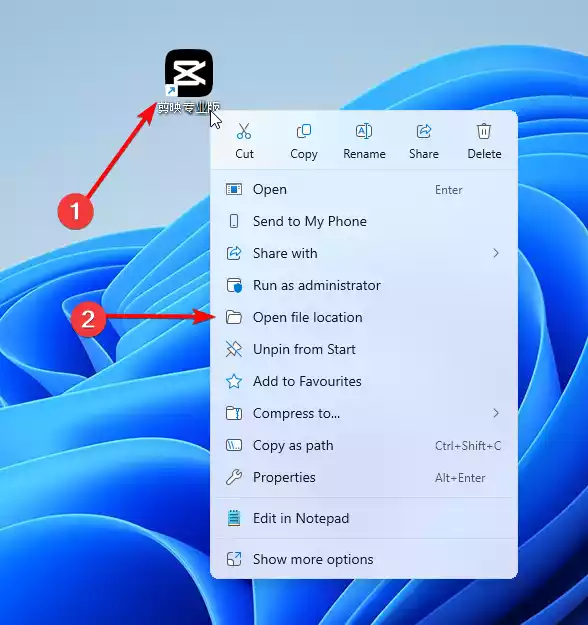Select Unpin from Start
588x625 pixels.
(x=364, y=349)
